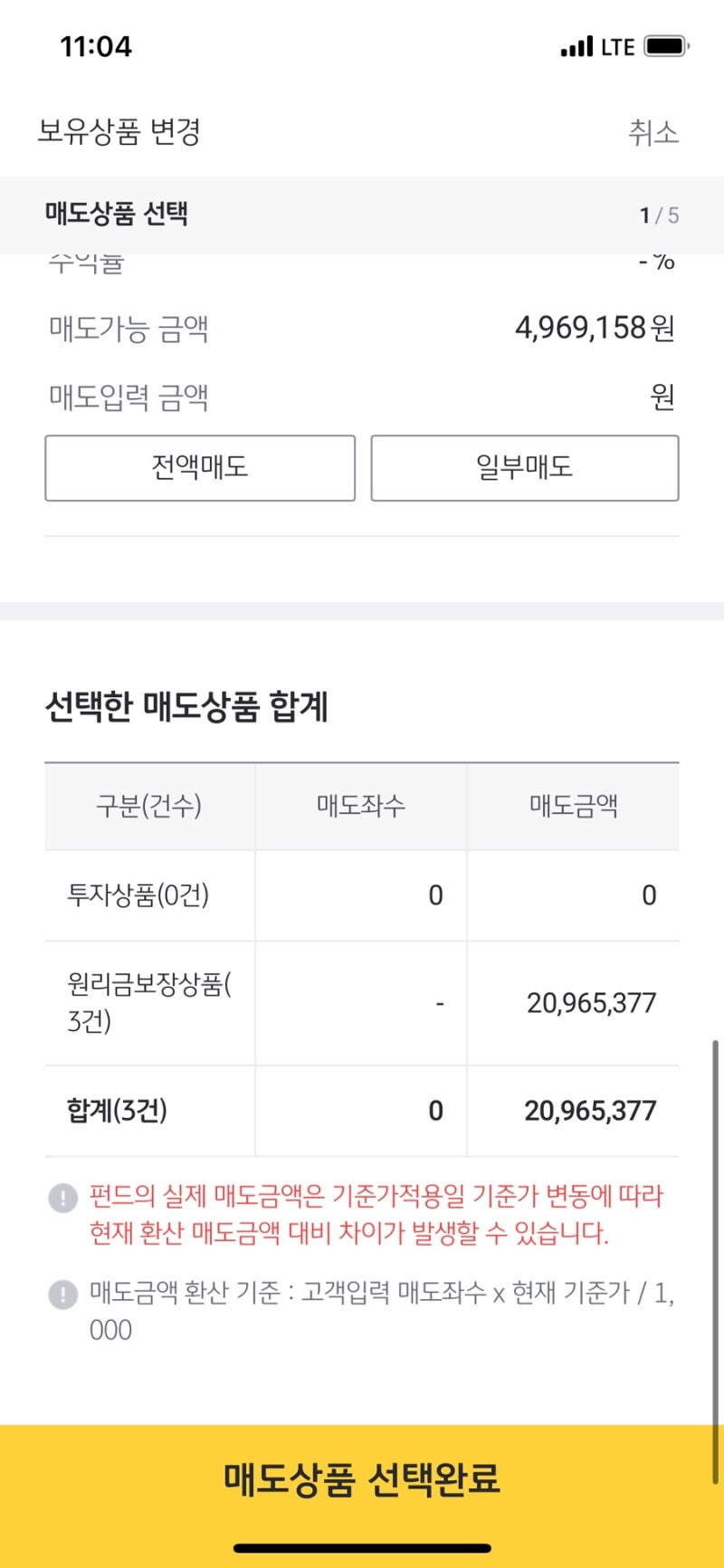Tap the 취소 cancel link

click(653, 133)
